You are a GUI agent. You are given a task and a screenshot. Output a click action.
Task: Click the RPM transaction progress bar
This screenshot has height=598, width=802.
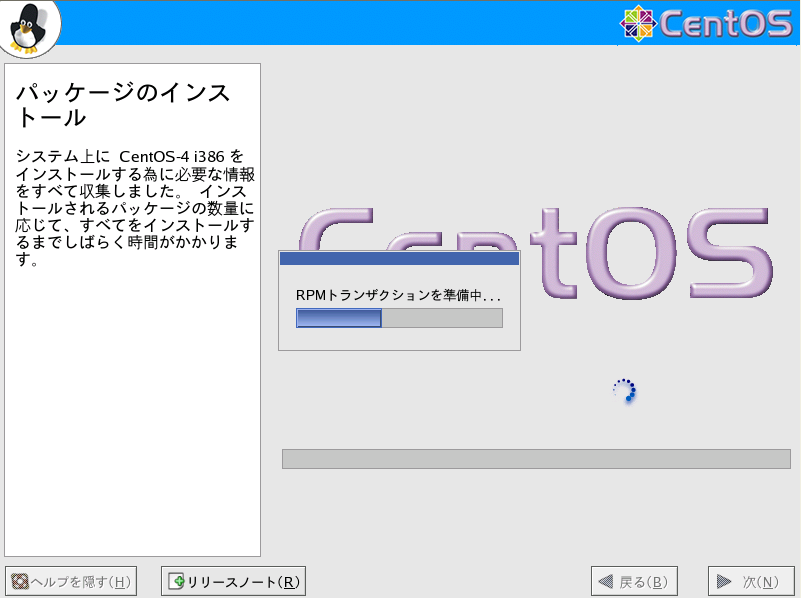(x=399, y=318)
